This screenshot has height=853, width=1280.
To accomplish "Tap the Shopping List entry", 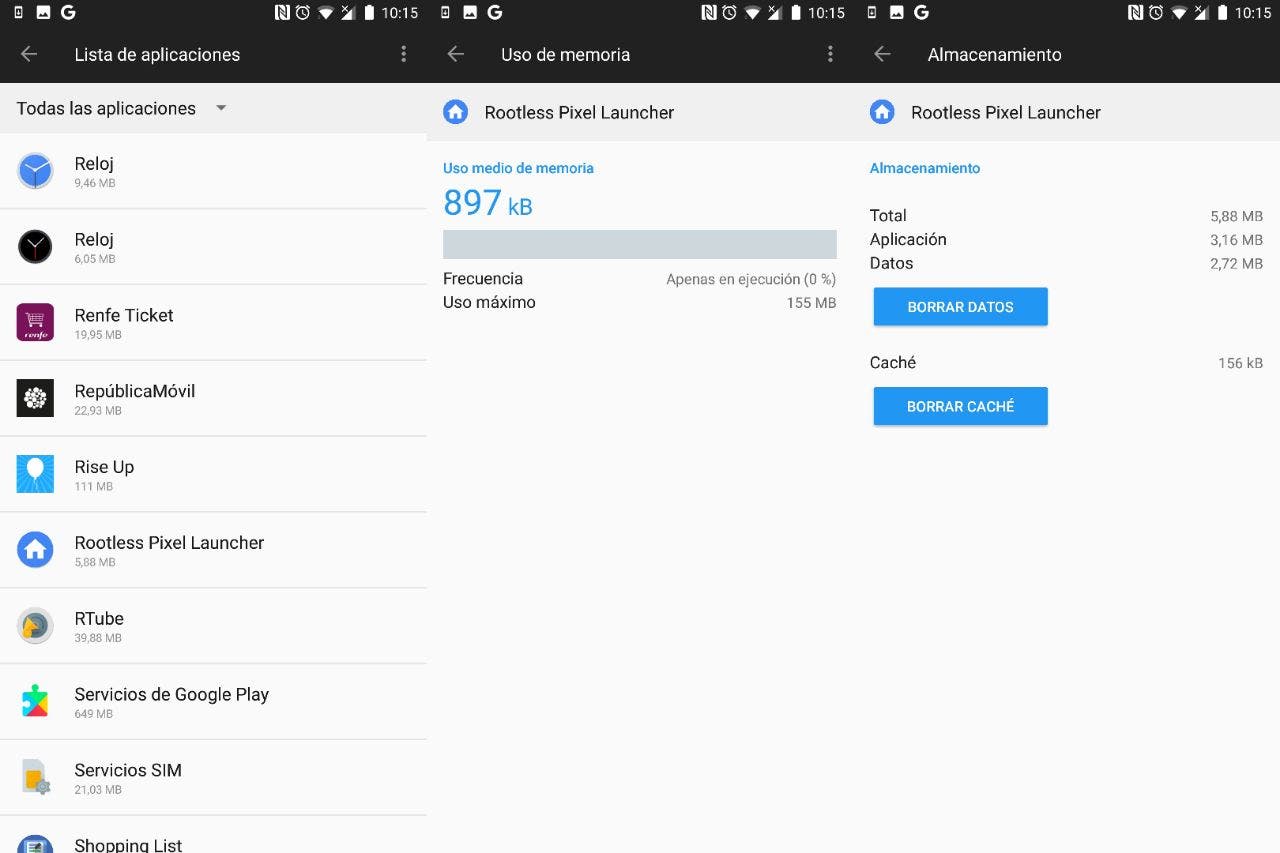I will 128,843.
